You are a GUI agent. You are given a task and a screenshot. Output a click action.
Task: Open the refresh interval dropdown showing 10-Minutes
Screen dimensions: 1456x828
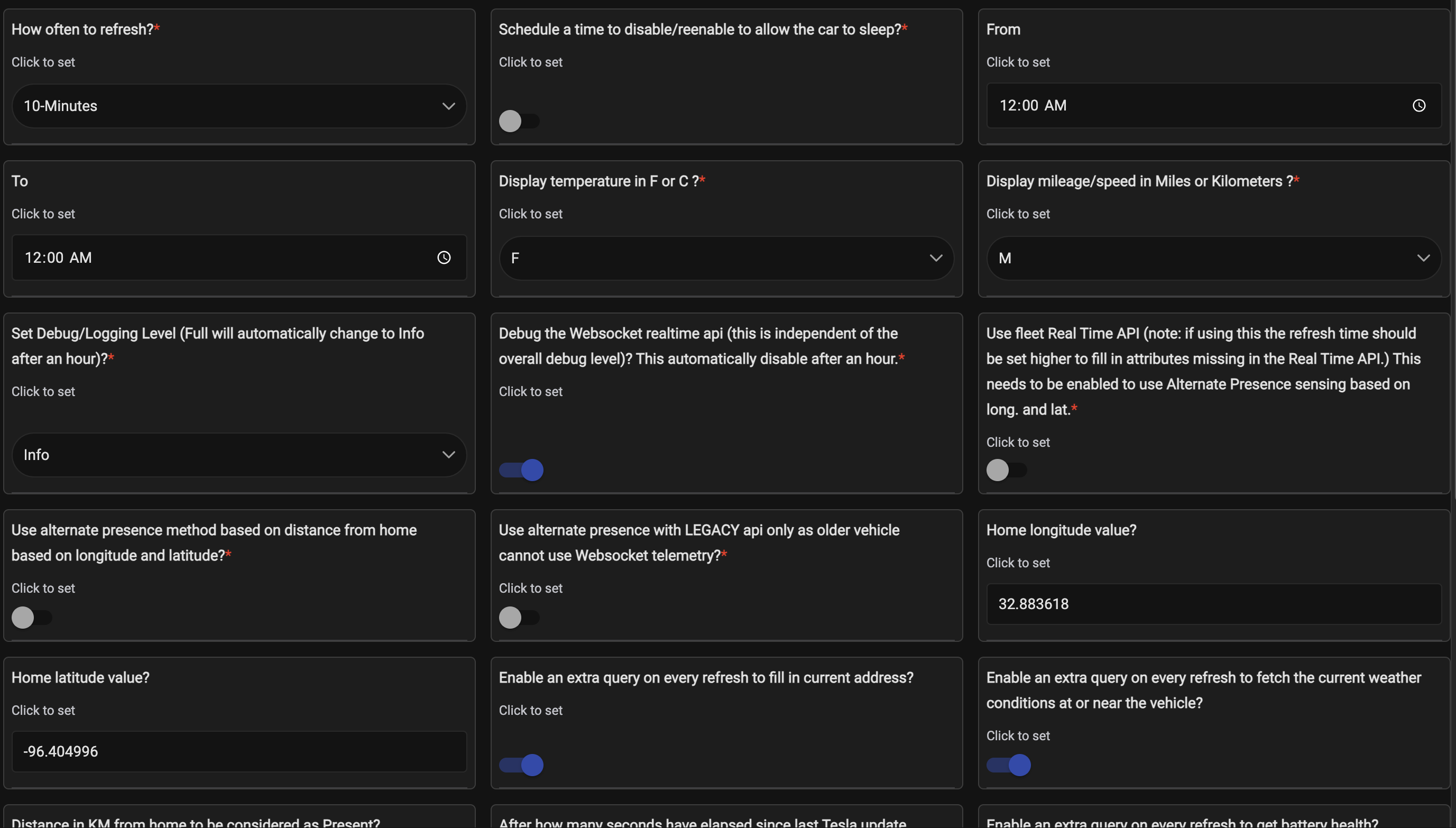239,106
